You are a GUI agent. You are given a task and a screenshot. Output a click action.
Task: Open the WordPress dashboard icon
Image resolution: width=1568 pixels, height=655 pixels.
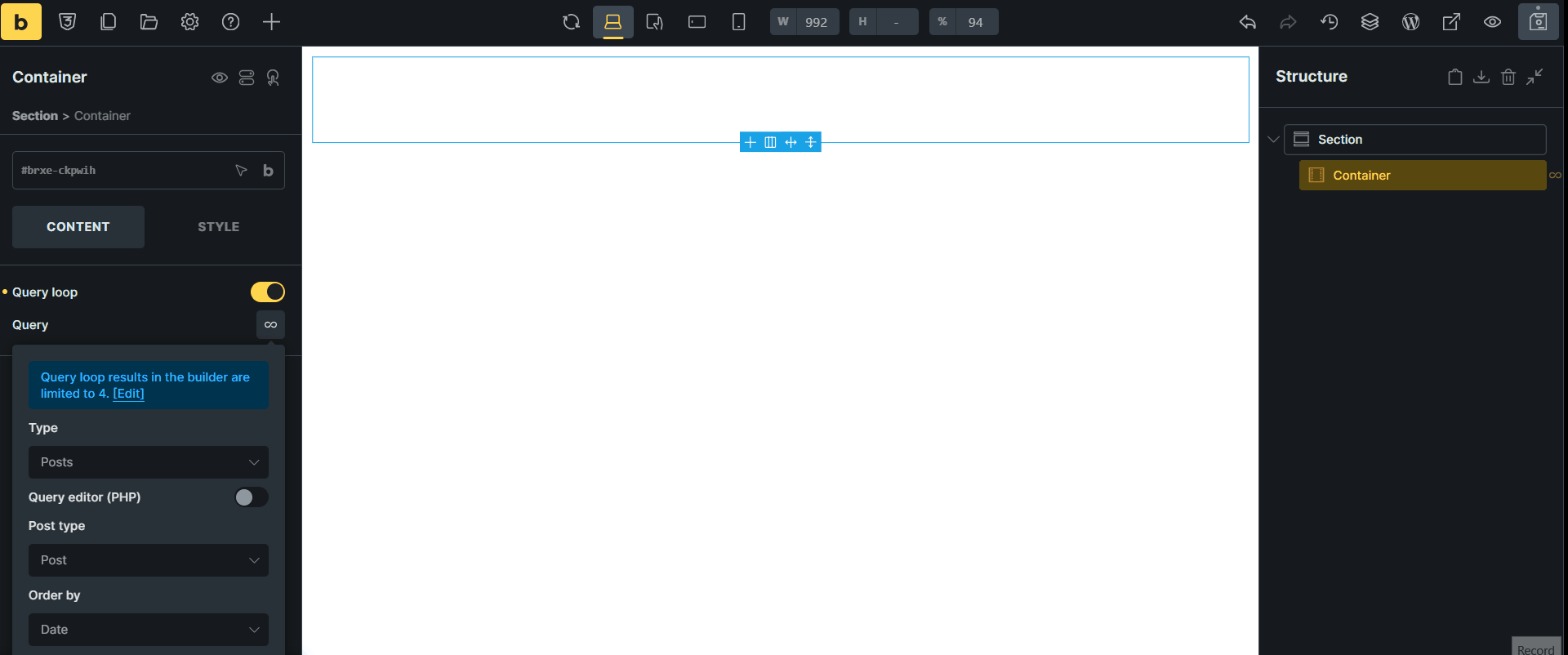point(1410,22)
